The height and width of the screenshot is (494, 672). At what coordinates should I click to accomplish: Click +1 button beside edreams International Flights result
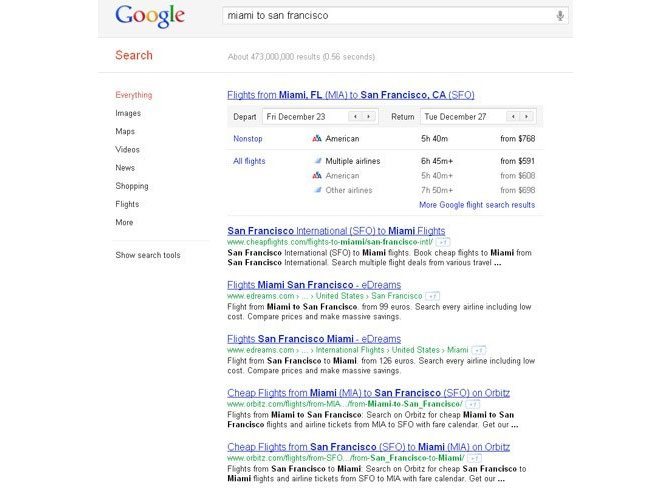[479, 350]
